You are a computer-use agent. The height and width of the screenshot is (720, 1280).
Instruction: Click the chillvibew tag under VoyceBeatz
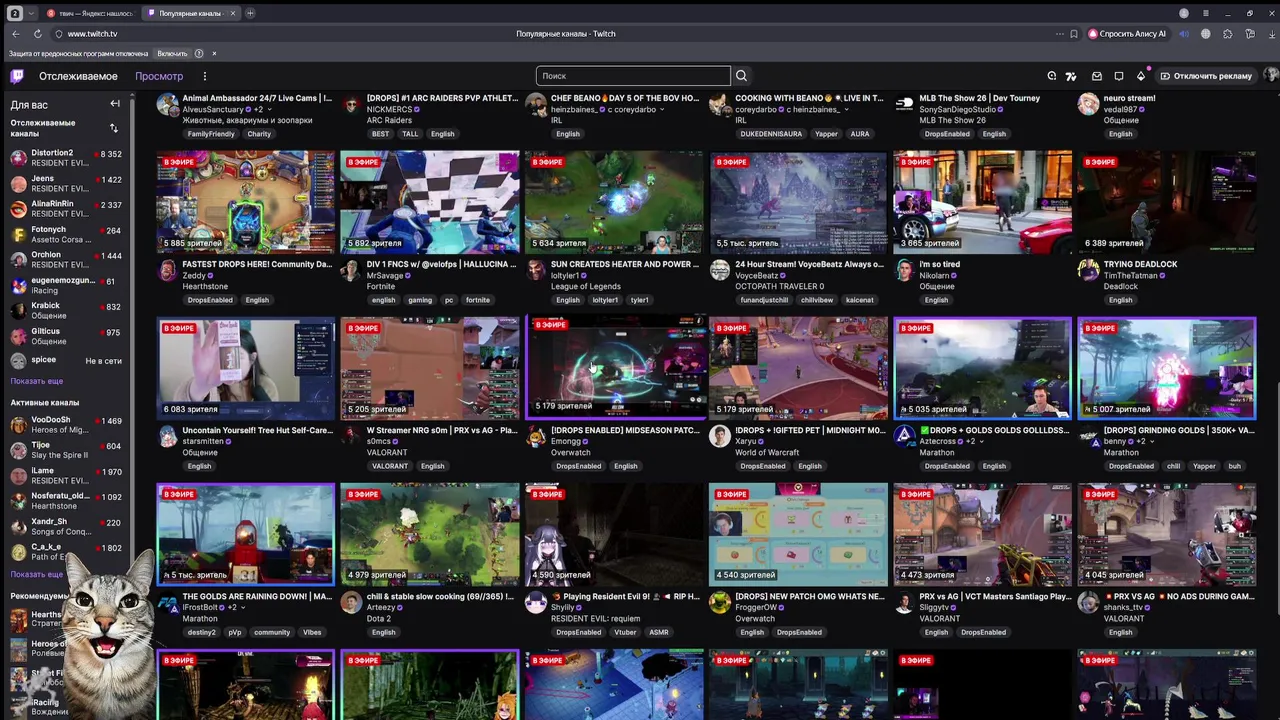click(x=816, y=300)
